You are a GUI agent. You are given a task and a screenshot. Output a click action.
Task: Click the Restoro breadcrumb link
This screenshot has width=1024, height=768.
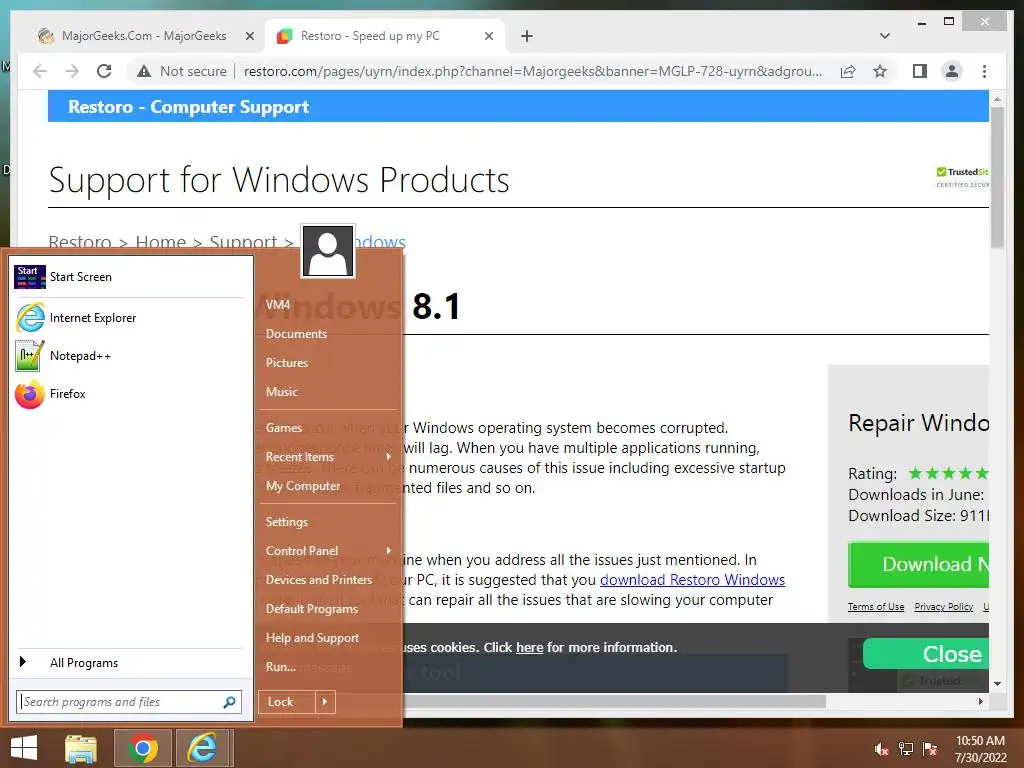click(x=80, y=242)
